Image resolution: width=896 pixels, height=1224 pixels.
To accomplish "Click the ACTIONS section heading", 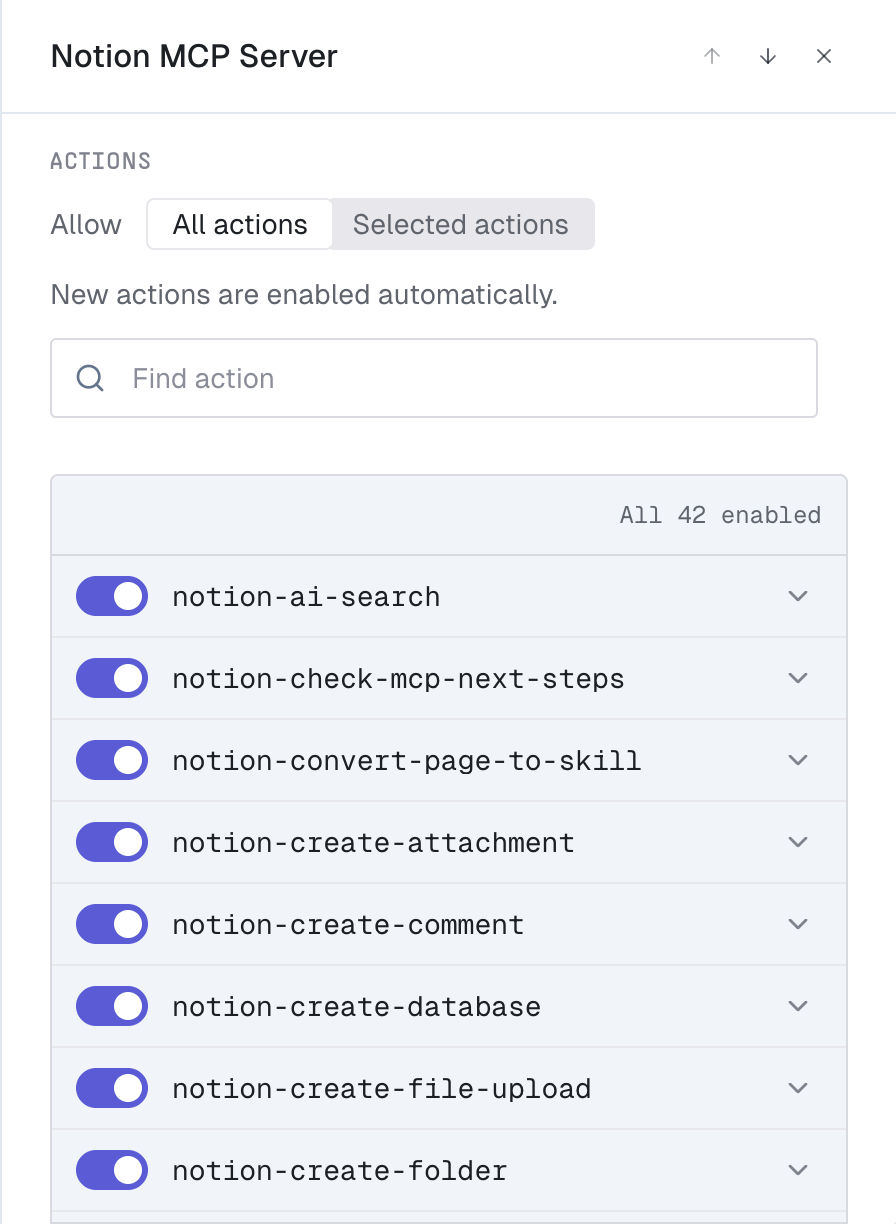I will pyautogui.click(x=101, y=161).
